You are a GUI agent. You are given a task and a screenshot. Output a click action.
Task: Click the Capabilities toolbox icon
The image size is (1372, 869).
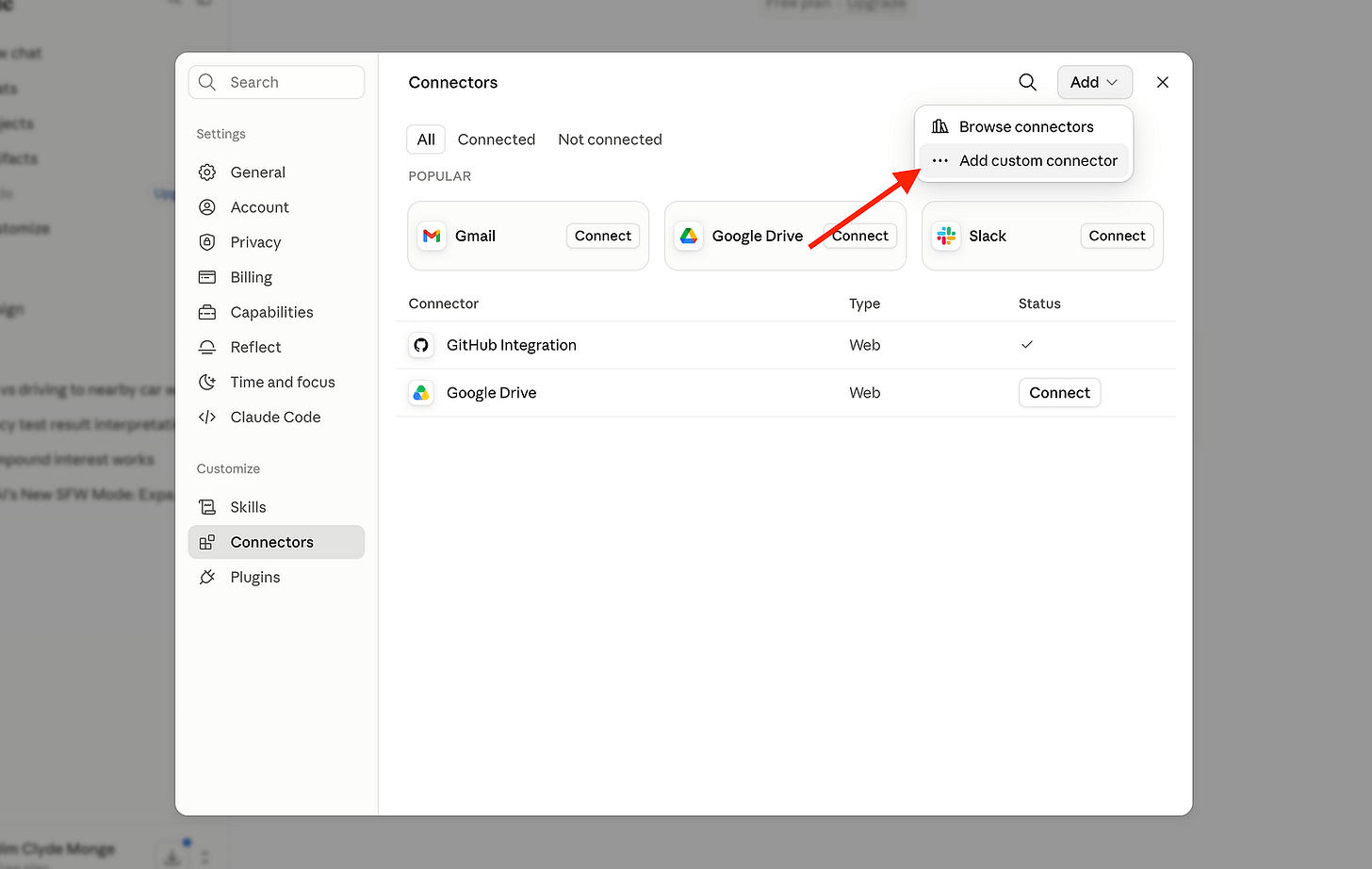point(207,312)
